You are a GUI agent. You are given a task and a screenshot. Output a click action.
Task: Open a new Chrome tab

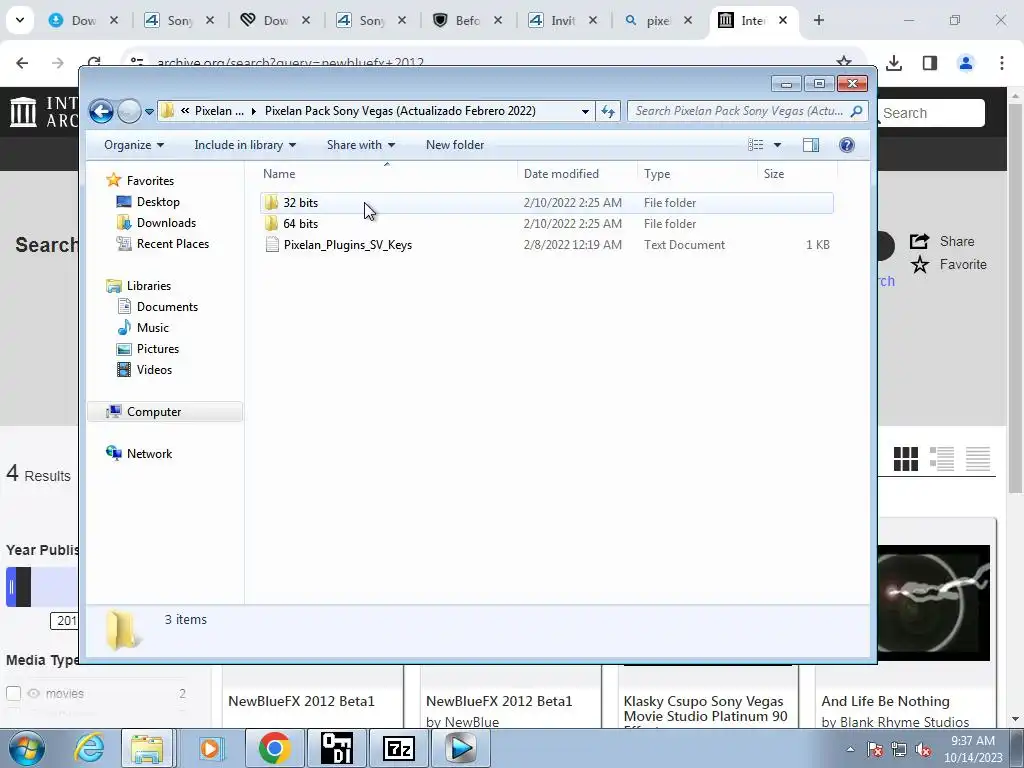tap(818, 20)
